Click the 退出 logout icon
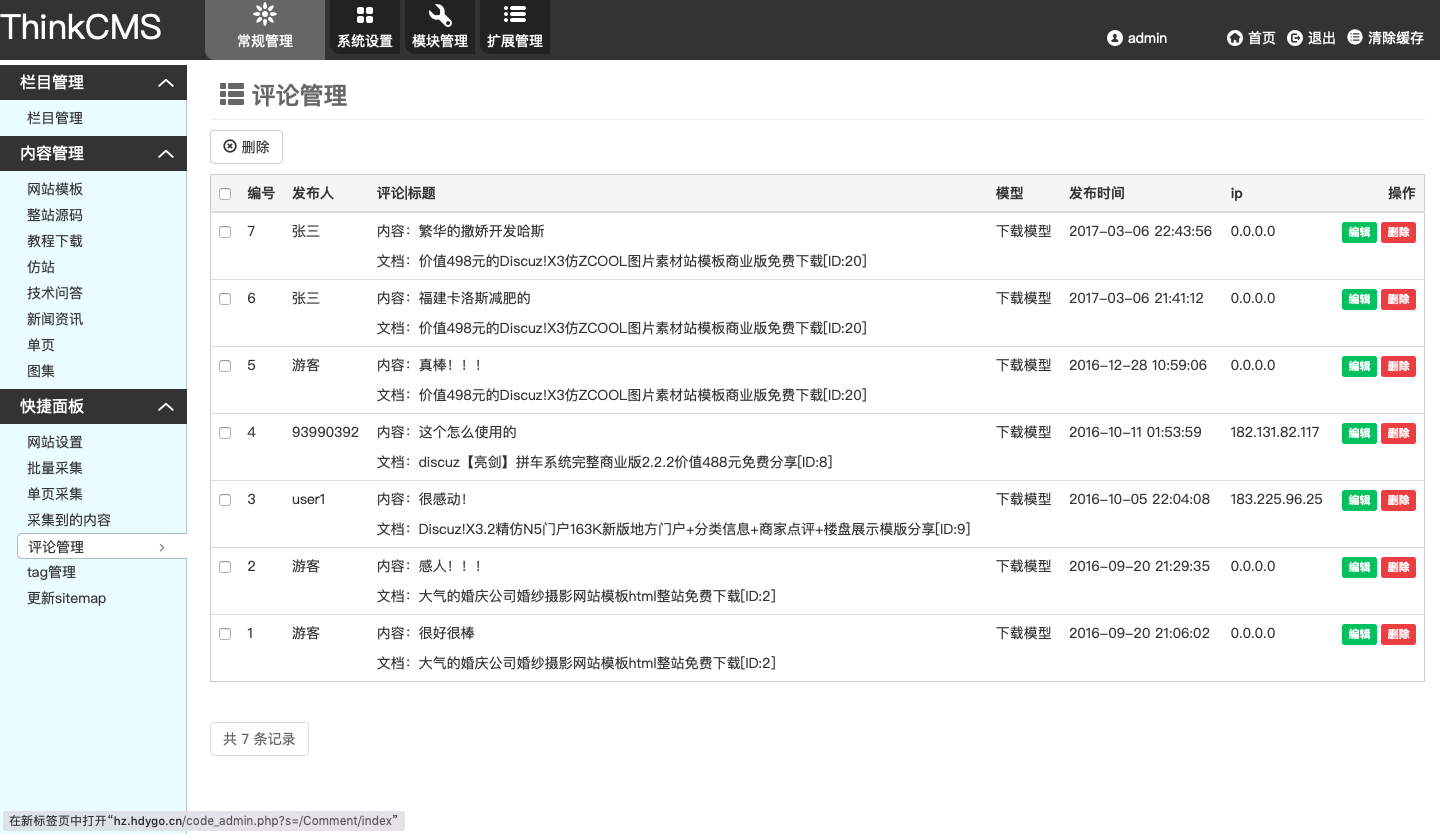 [x=1295, y=38]
